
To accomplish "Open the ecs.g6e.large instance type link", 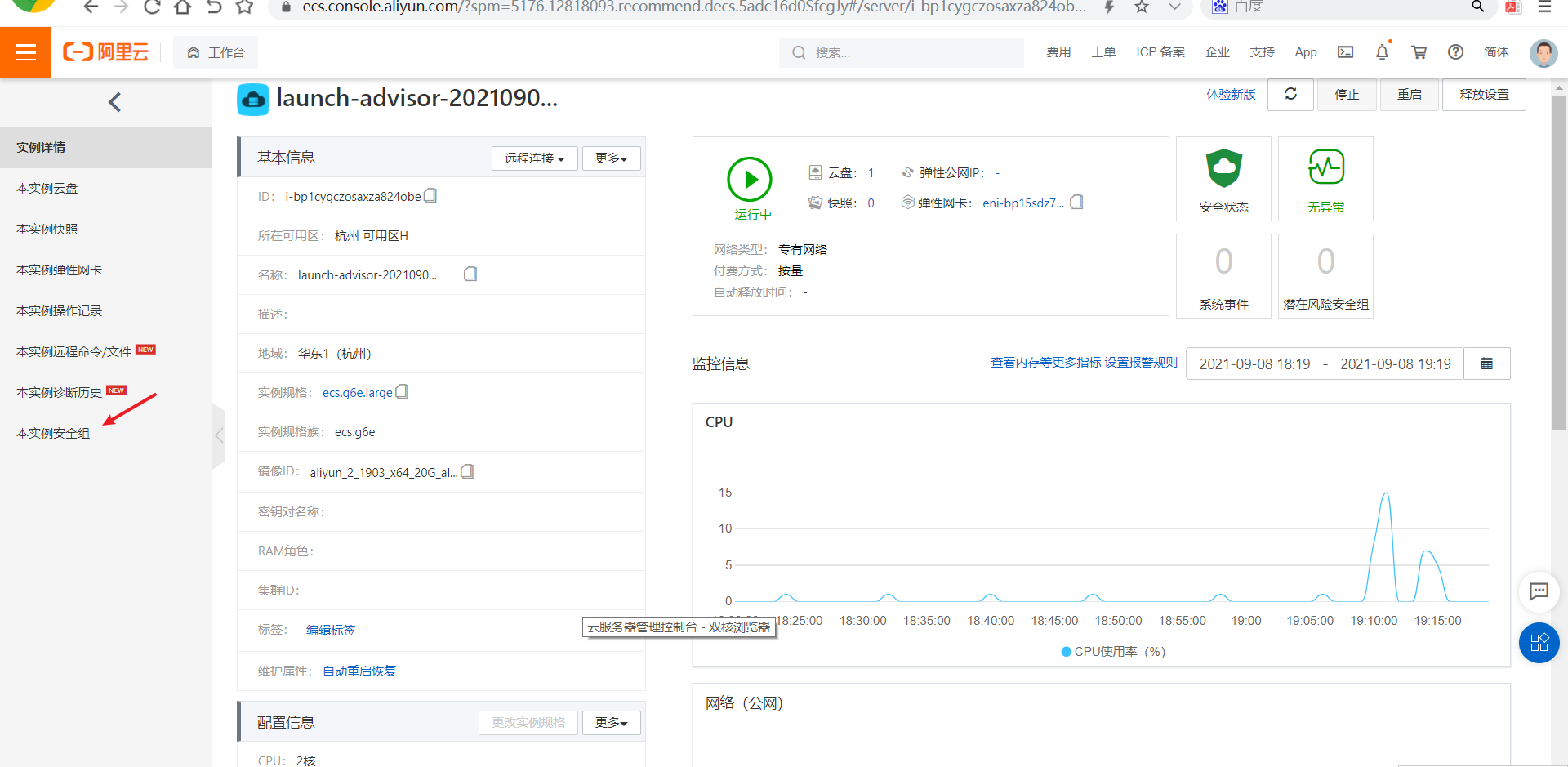I will pos(357,393).
